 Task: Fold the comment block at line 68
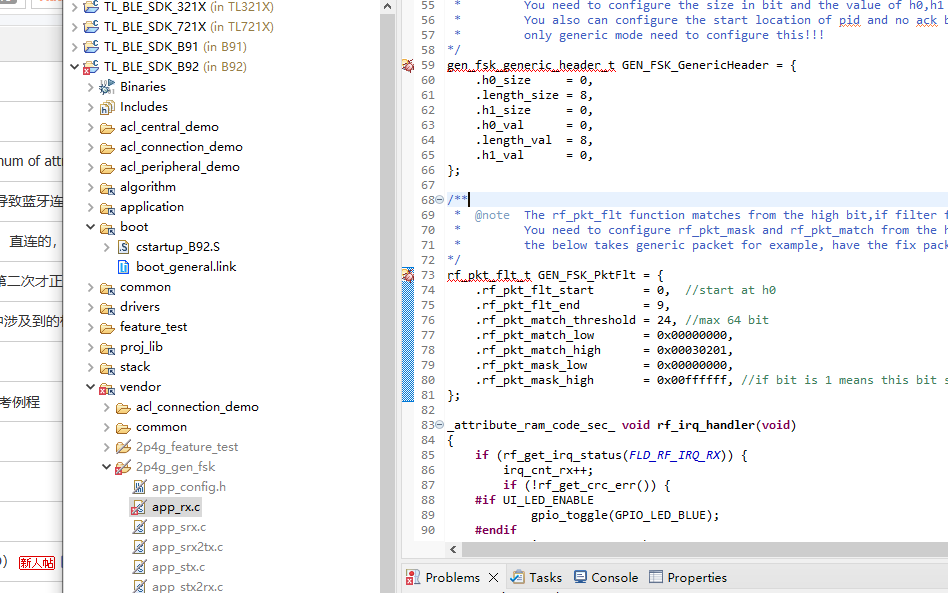(x=440, y=199)
